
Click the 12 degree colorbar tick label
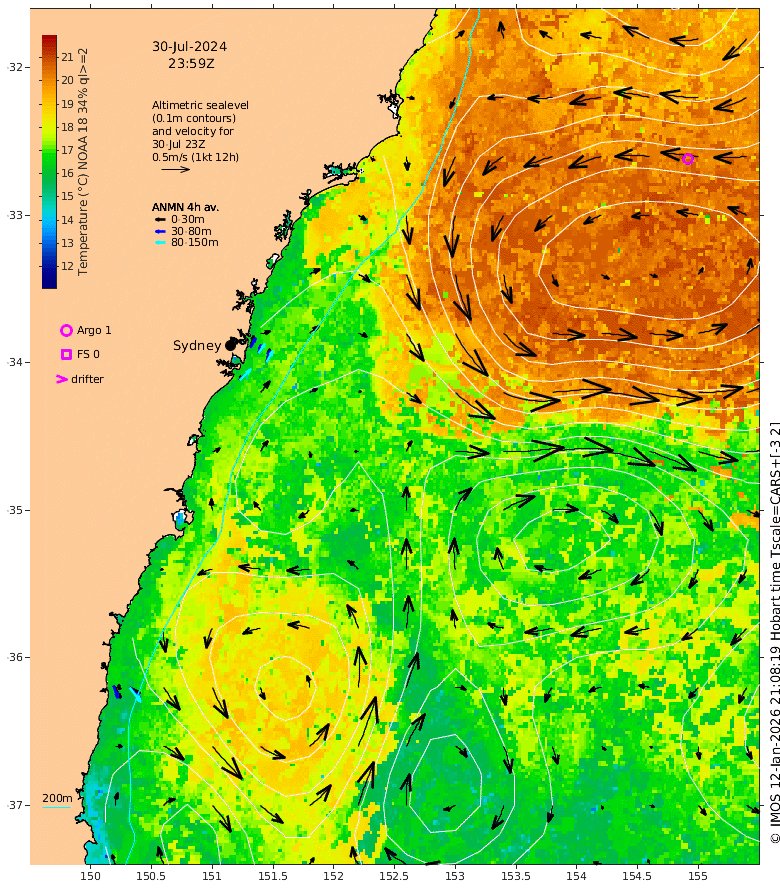coord(68,266)
